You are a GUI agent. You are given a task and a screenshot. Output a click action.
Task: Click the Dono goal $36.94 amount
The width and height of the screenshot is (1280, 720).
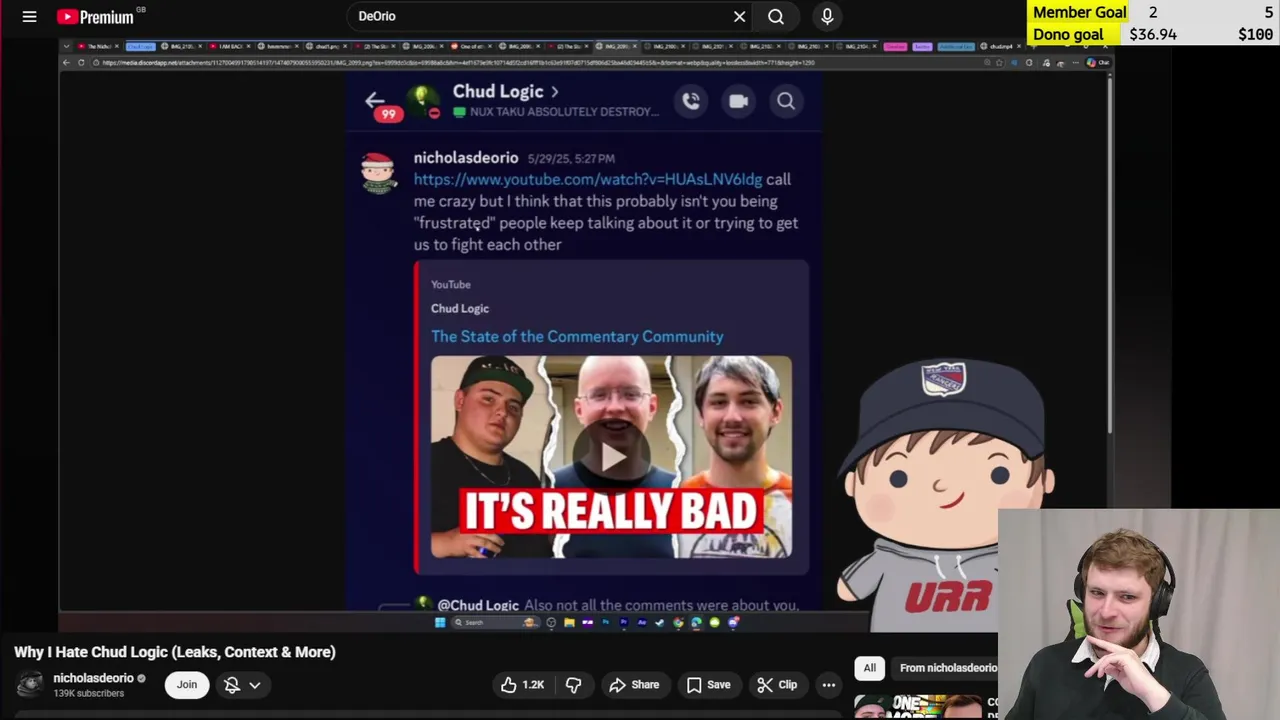pos(1153,34)
